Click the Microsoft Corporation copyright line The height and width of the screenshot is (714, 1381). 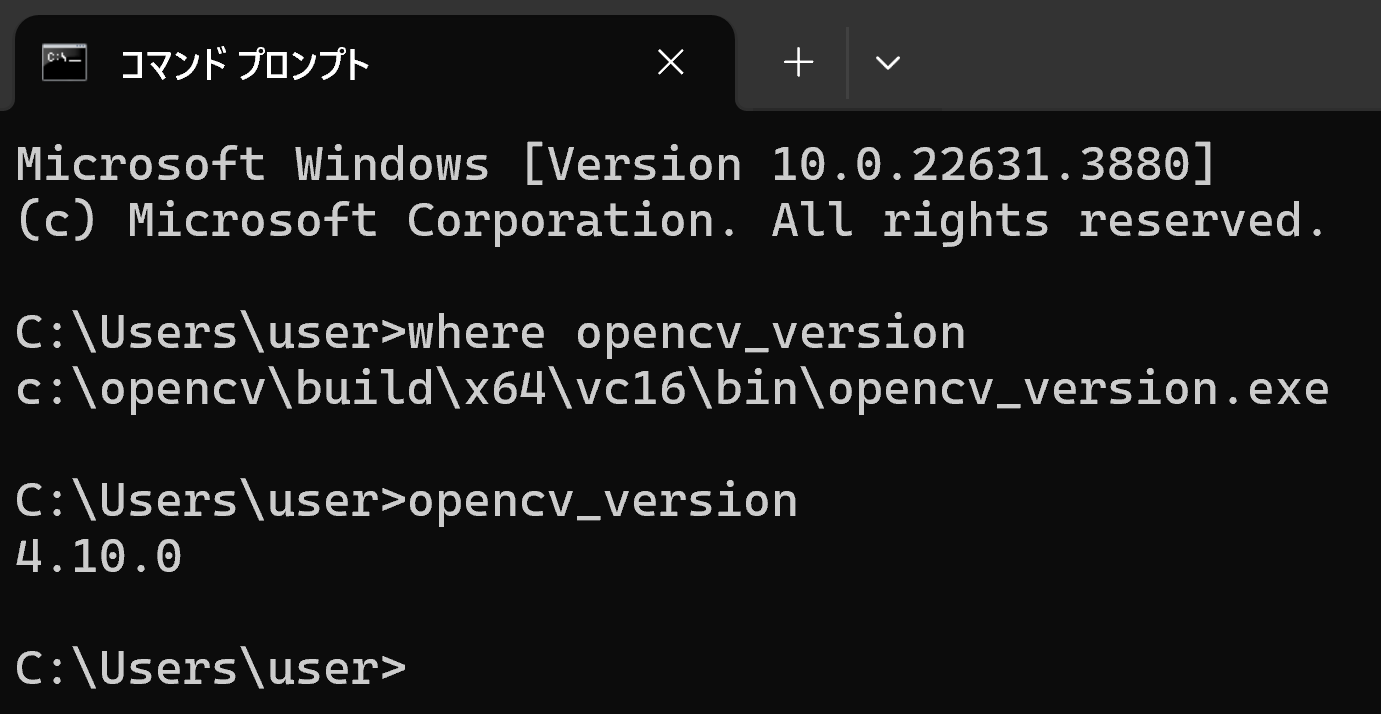672,221
